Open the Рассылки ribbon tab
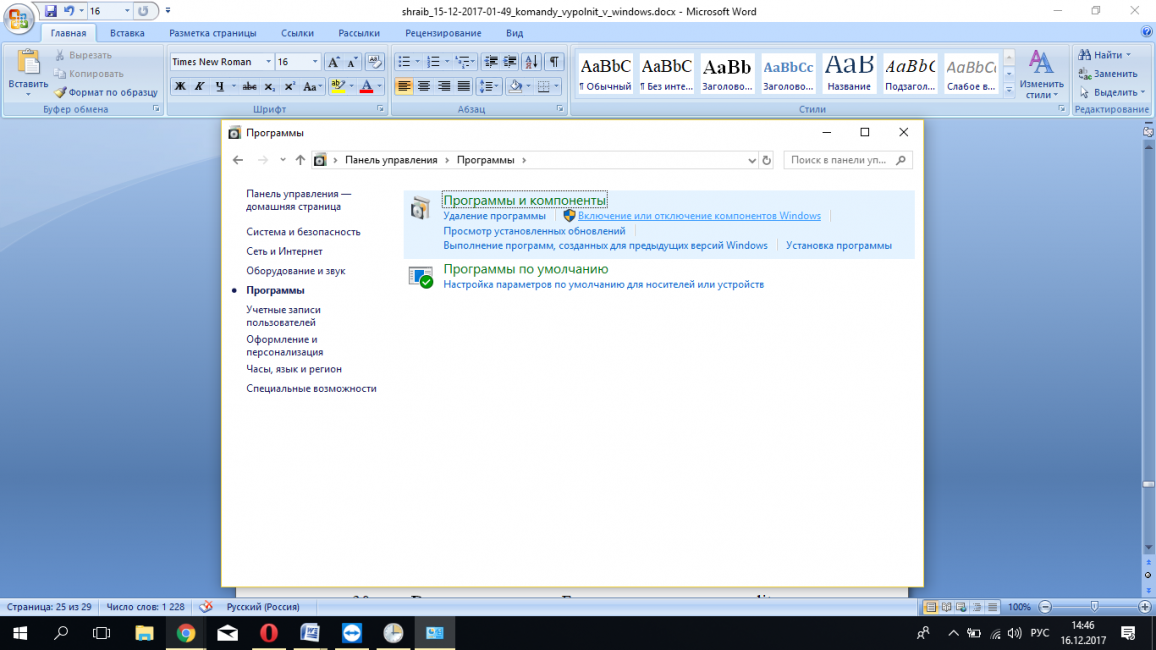Image resolution: width=1156 pixels, height=650 pixels. (359, 33)
